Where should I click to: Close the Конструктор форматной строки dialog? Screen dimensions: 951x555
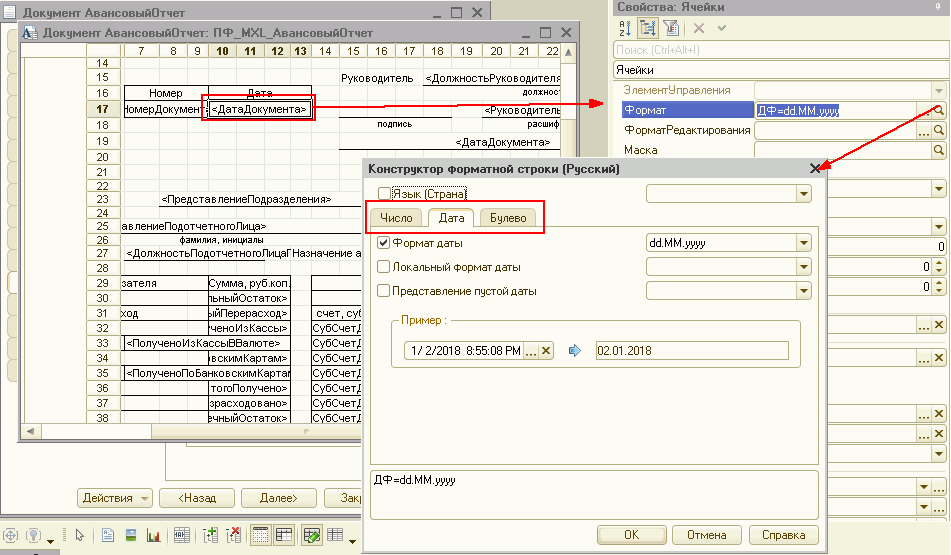click(815, 169)
